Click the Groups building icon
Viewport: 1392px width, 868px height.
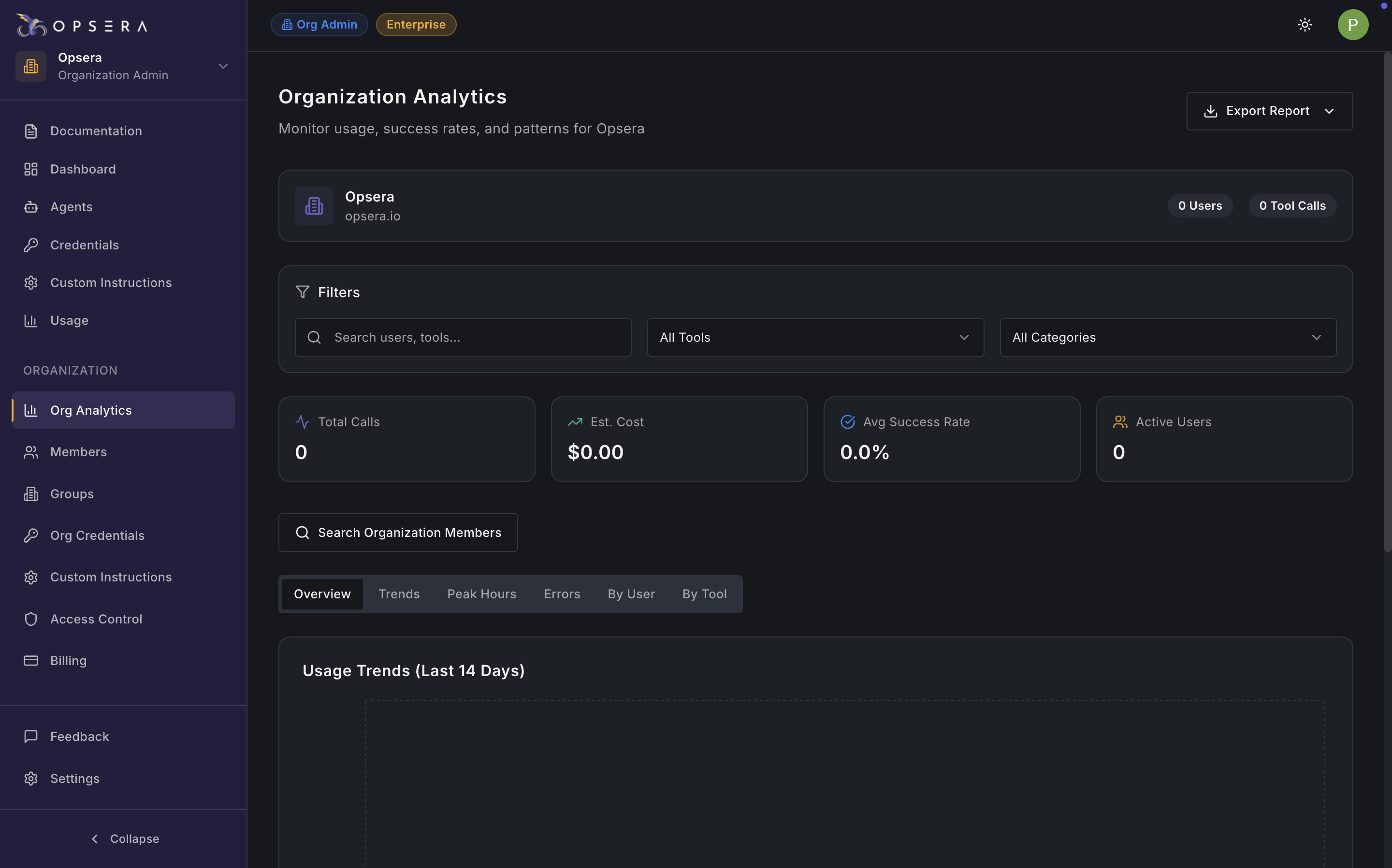pos(31,494)
